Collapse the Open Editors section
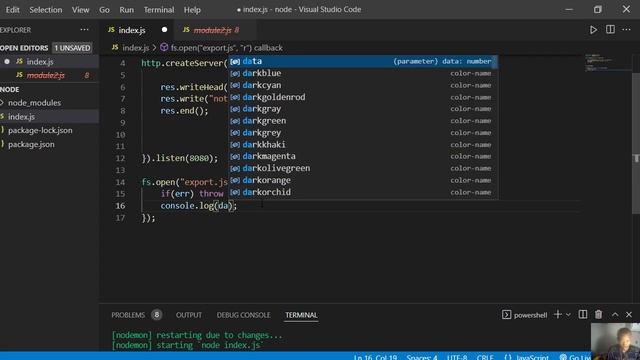640x360 pixels. (x=24, y=48)
